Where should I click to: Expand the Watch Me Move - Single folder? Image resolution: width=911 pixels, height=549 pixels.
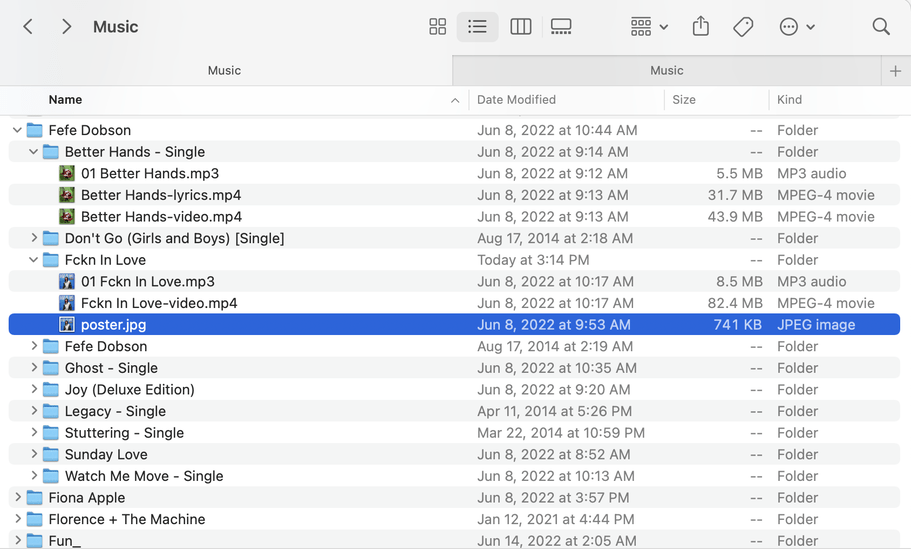pos(33,475)
